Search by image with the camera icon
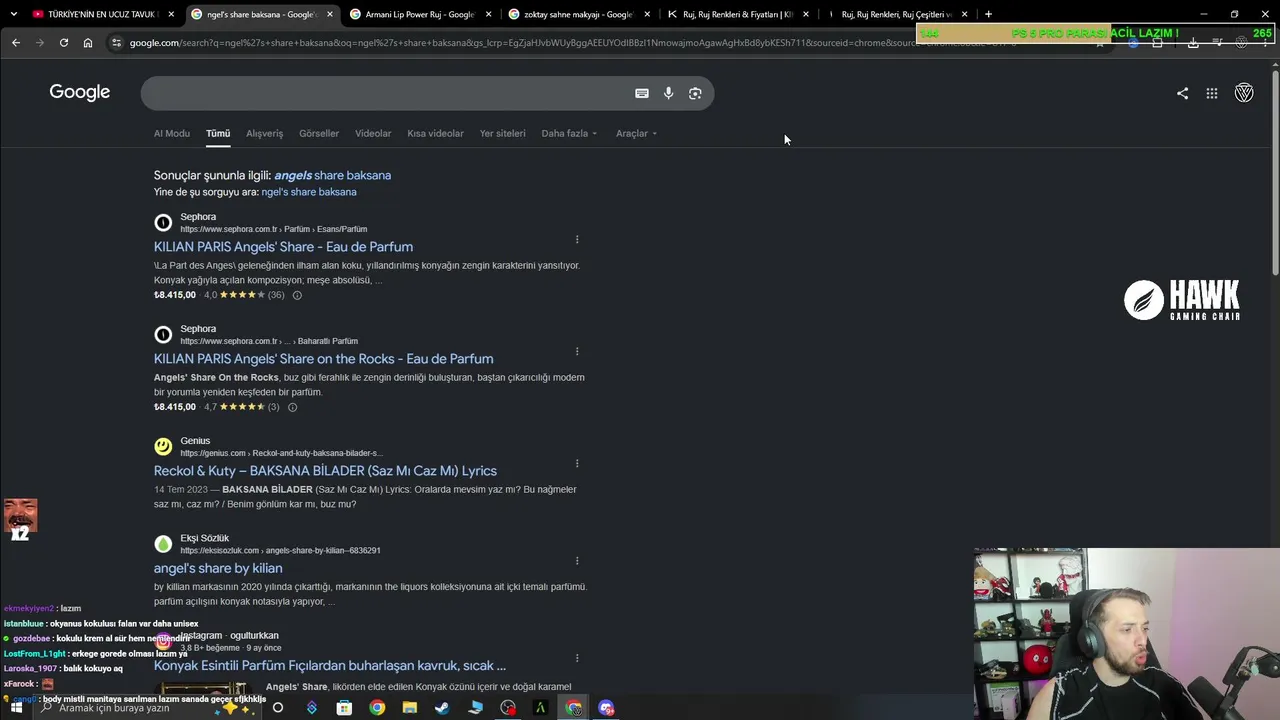 pos(695,93)
